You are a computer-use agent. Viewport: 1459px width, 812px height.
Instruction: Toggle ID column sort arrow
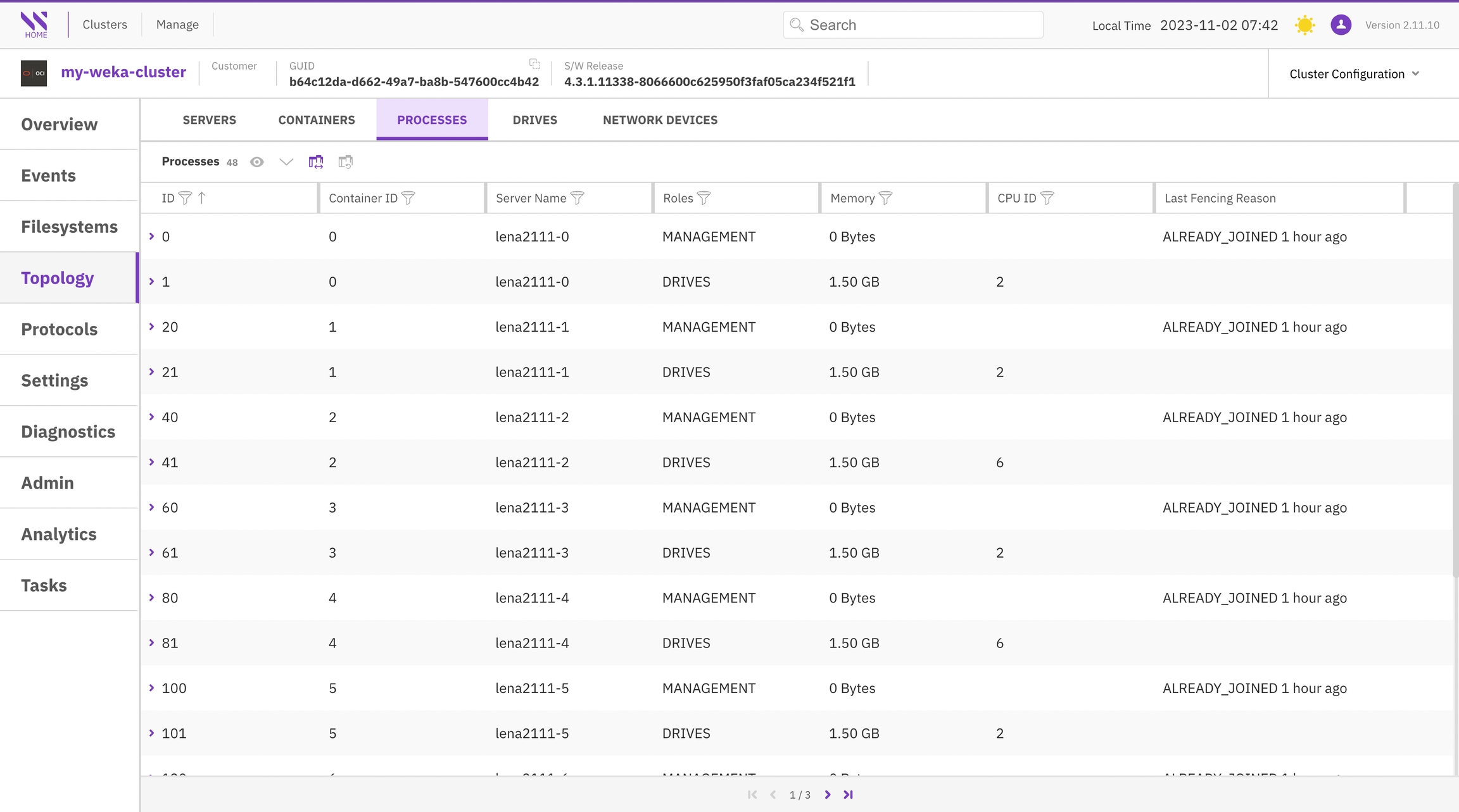(x=202, y=198)
